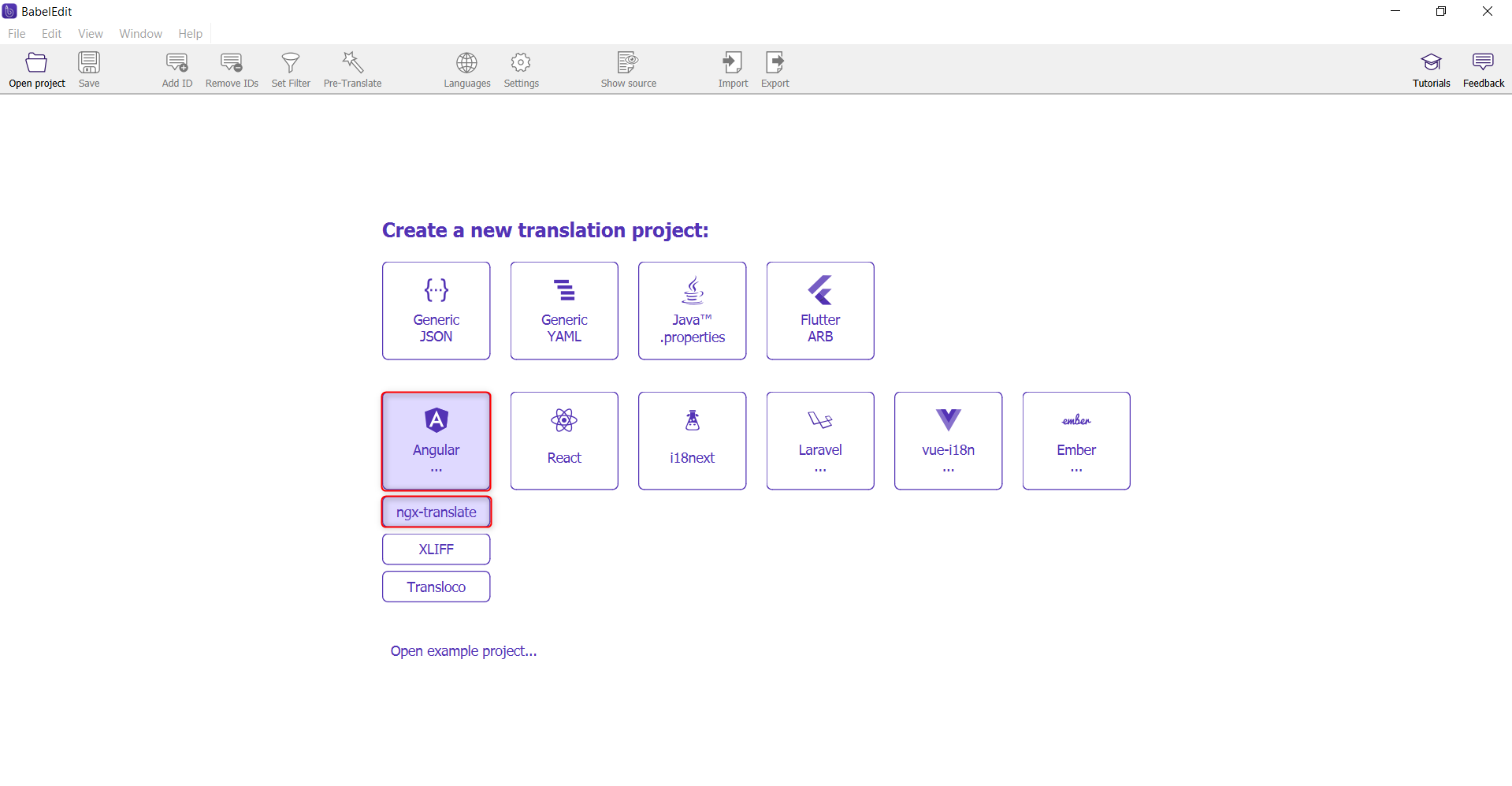The height and width of the screenshot is (786, 1512).
Task: Open the example project link
Action: pos(463,651)
